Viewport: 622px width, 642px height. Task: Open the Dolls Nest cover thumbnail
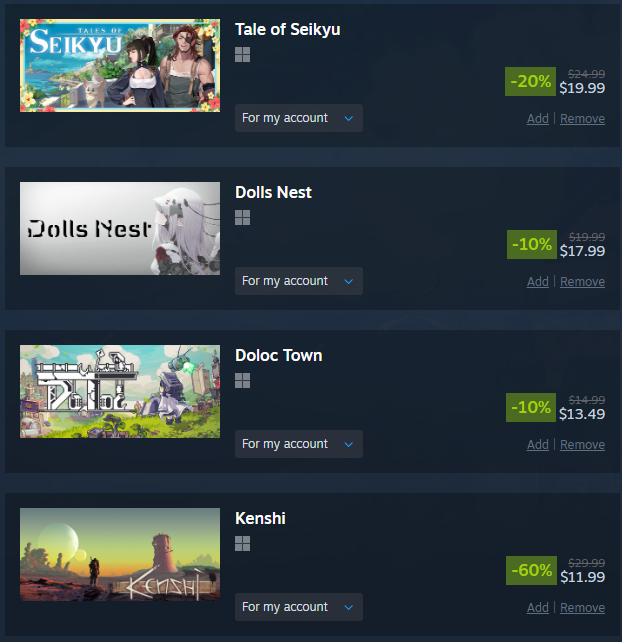(120, 228)
